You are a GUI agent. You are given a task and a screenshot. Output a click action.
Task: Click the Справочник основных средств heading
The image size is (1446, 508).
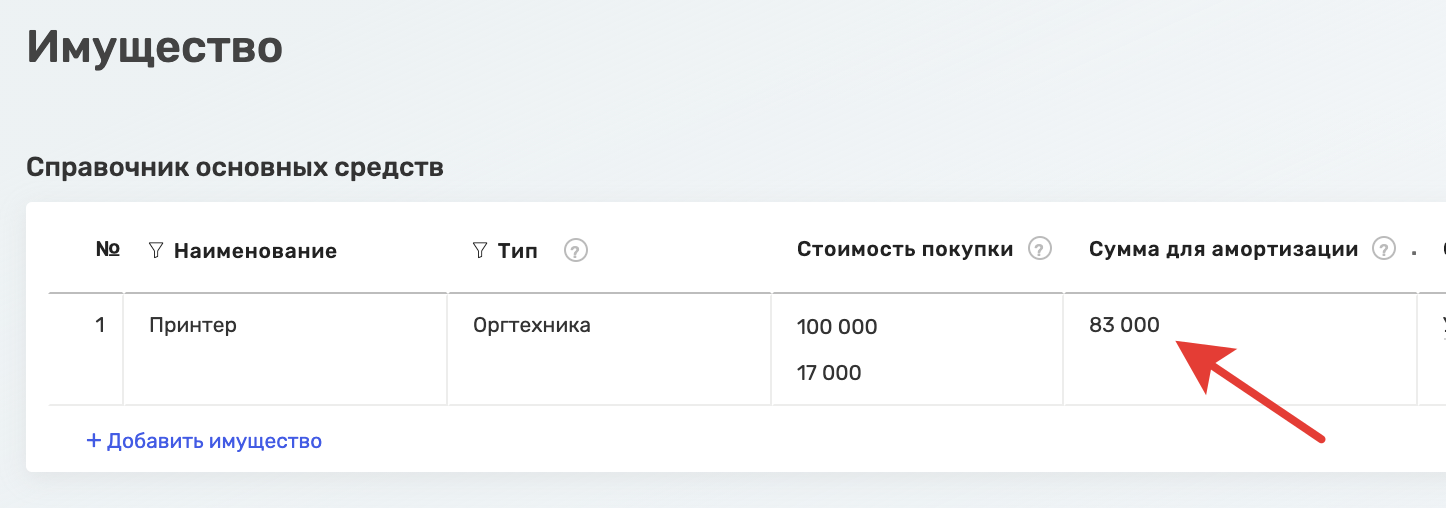[235, 167]
